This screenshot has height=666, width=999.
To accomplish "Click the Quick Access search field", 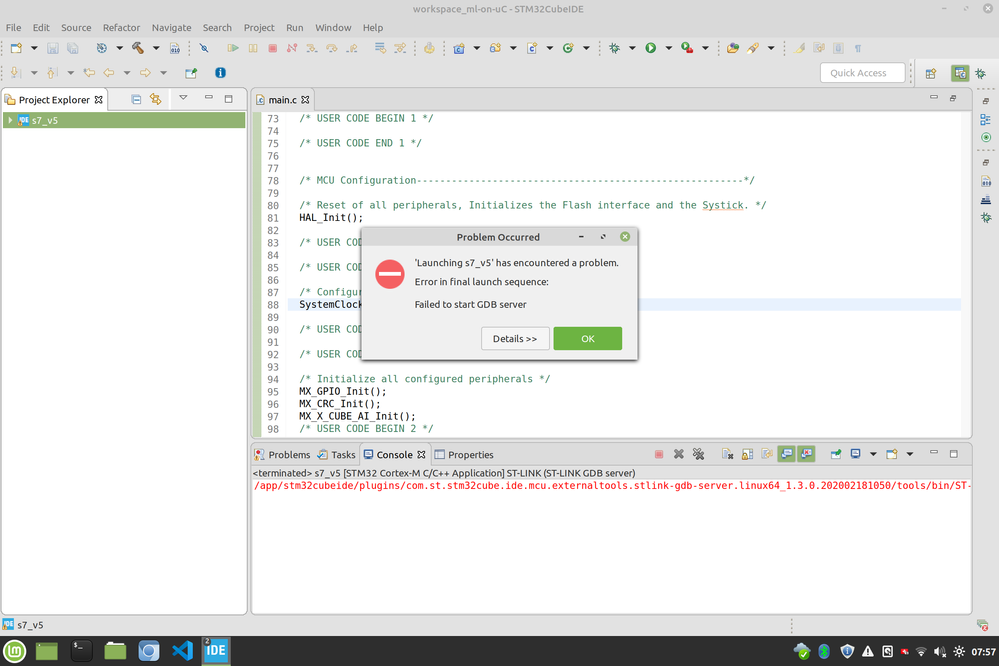I will [x=862, y=73].
